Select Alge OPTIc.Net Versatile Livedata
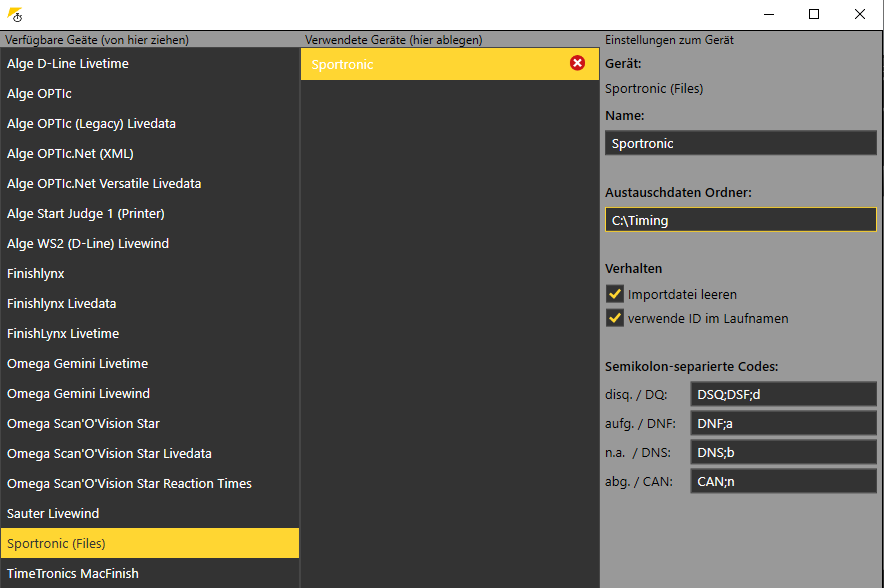 [x=150, y=183]
